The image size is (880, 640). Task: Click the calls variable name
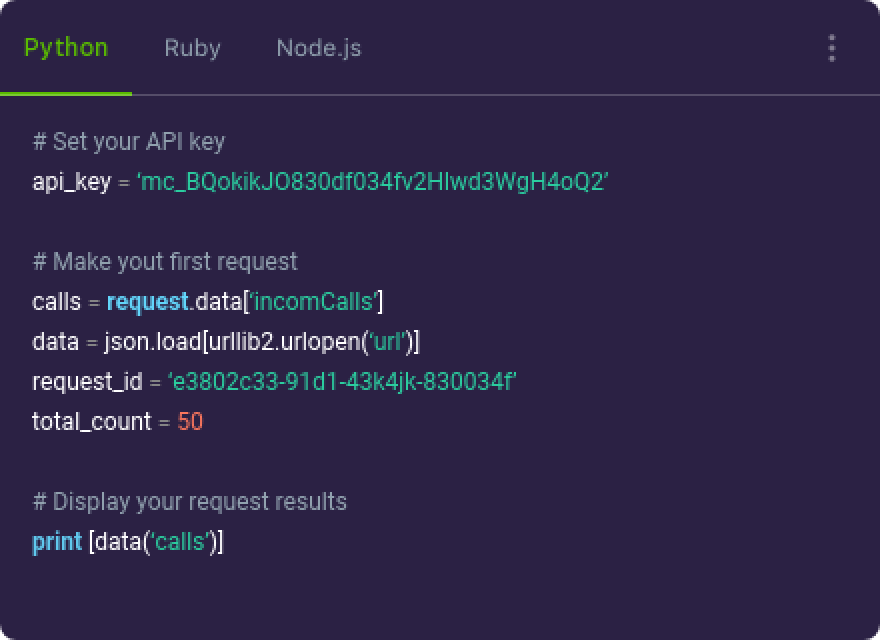[55, 301]
